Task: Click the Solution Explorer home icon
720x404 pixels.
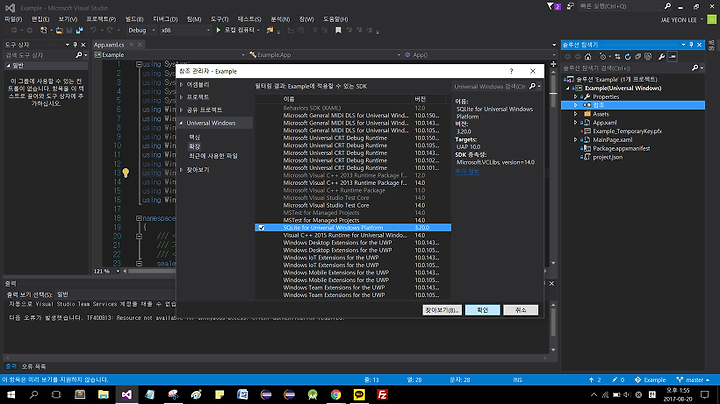Action: 588,56
